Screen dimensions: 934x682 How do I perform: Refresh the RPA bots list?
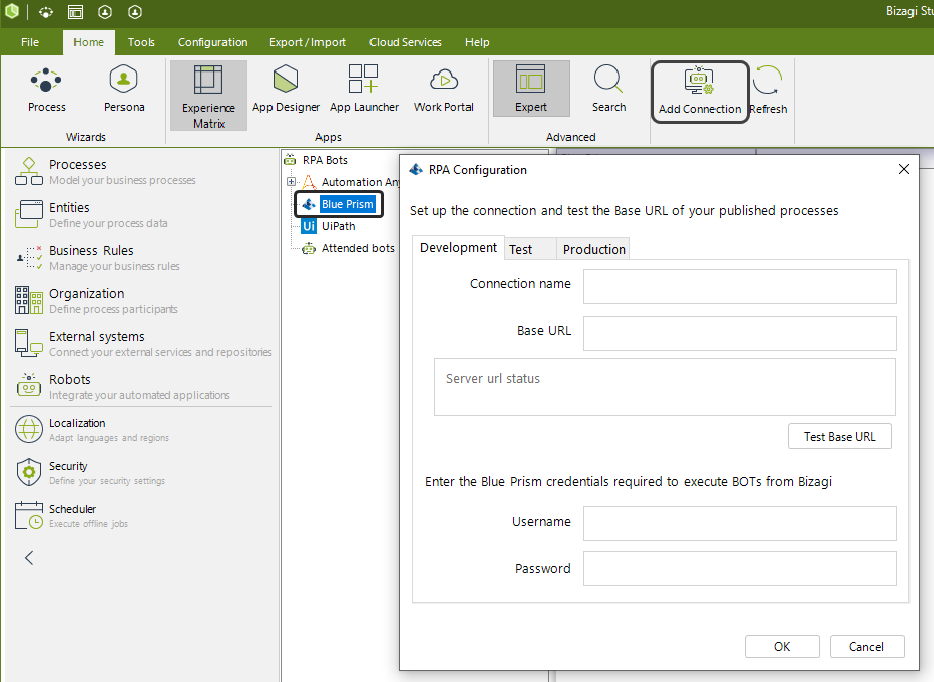point(768,91)
